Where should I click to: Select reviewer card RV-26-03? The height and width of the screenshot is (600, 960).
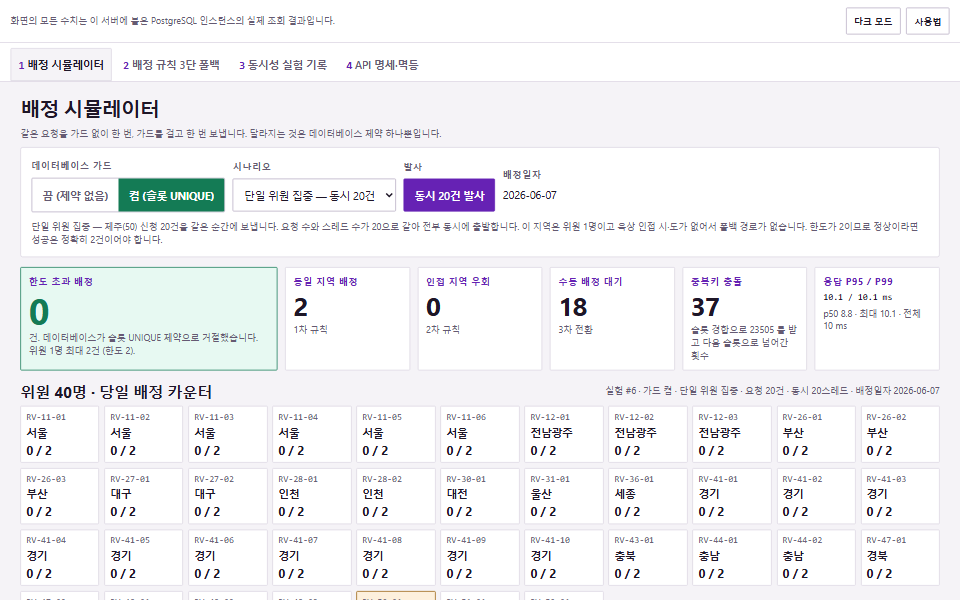click(x=59, y=496)
